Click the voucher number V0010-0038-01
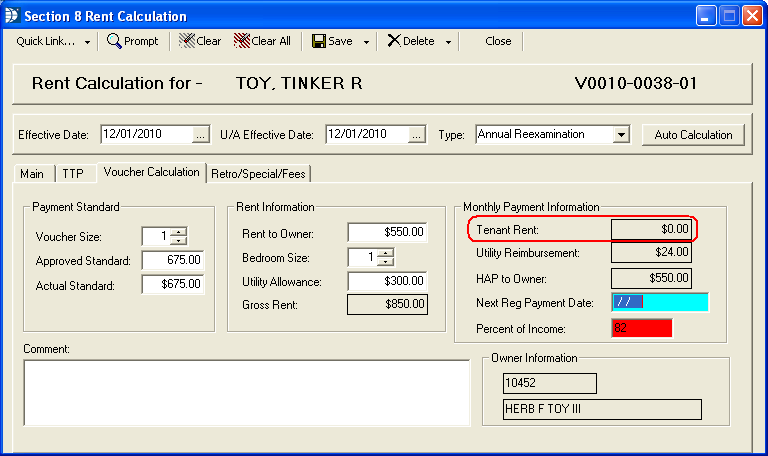768x456 pixels. click(x=636, y=83)
